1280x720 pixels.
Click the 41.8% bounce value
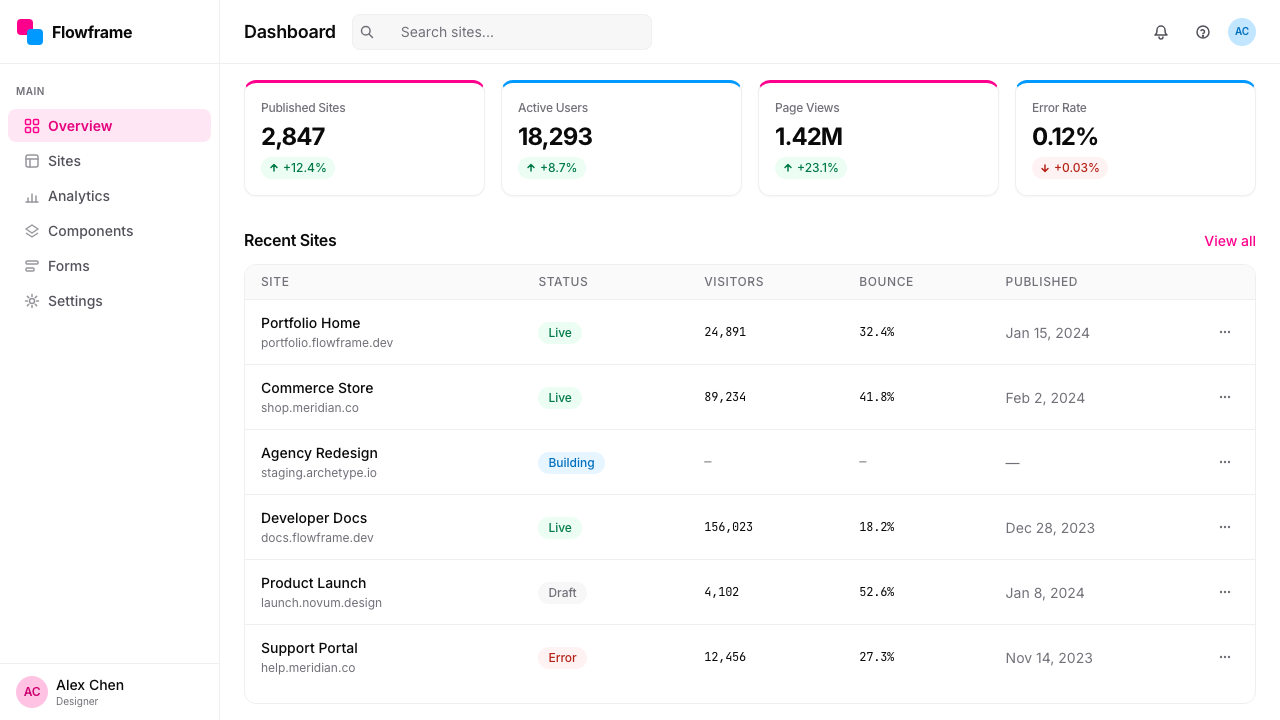coord(877,397)
